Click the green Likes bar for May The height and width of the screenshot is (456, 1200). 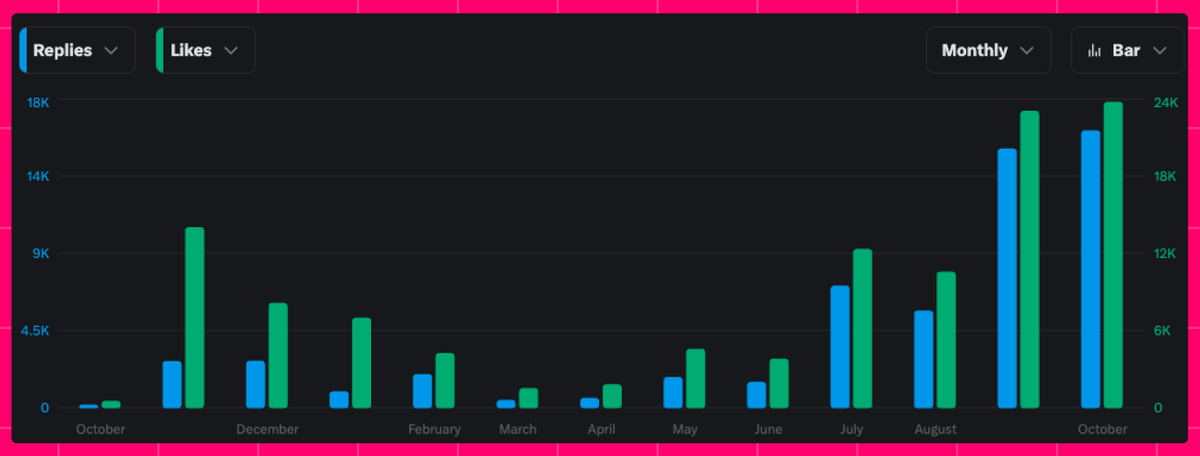696,378
